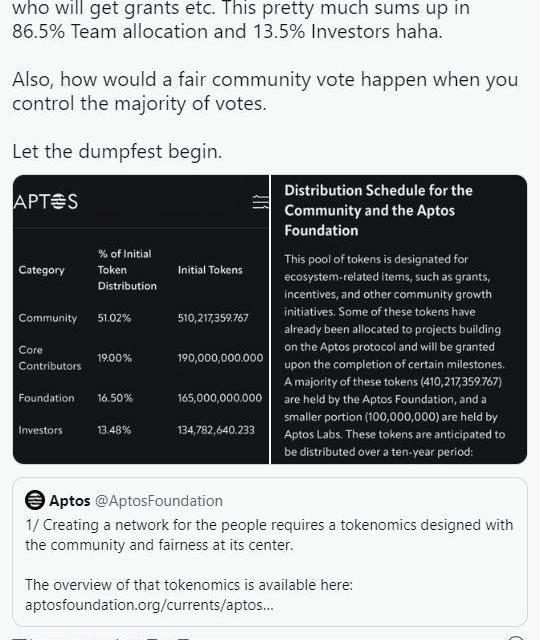Click the hamburger menu icon in Aptos screenshot

point(260,202)
